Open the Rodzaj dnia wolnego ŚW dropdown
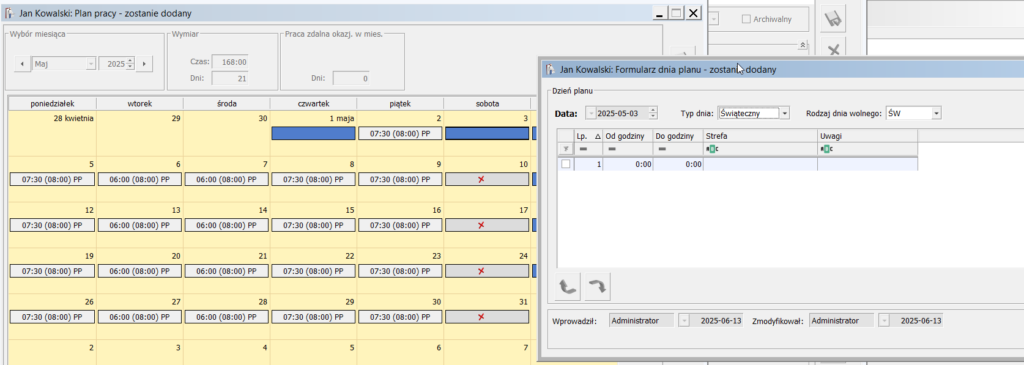Screen dimensions: 1024x365 tap(936, 113)
